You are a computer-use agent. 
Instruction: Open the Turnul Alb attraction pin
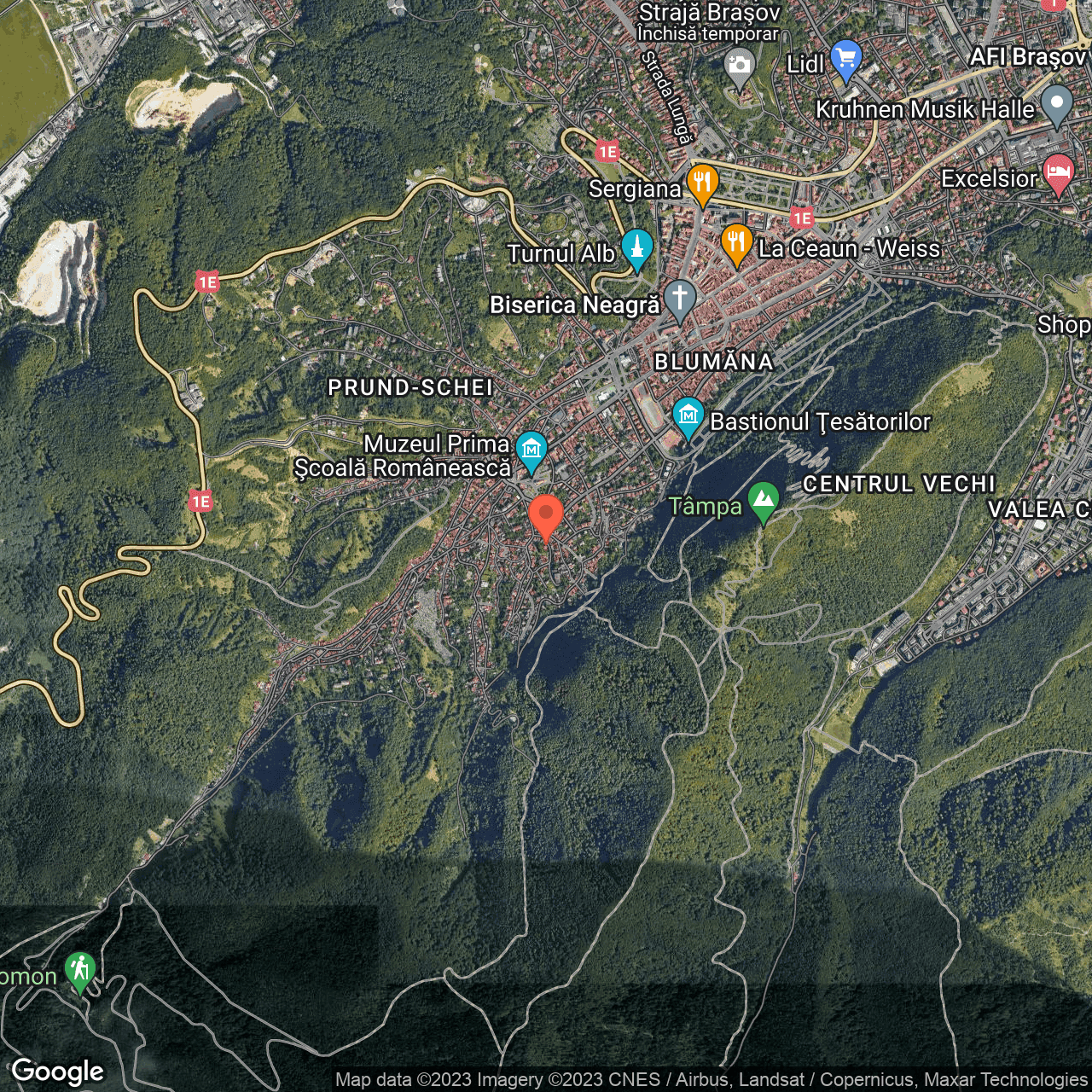(637, 247)
